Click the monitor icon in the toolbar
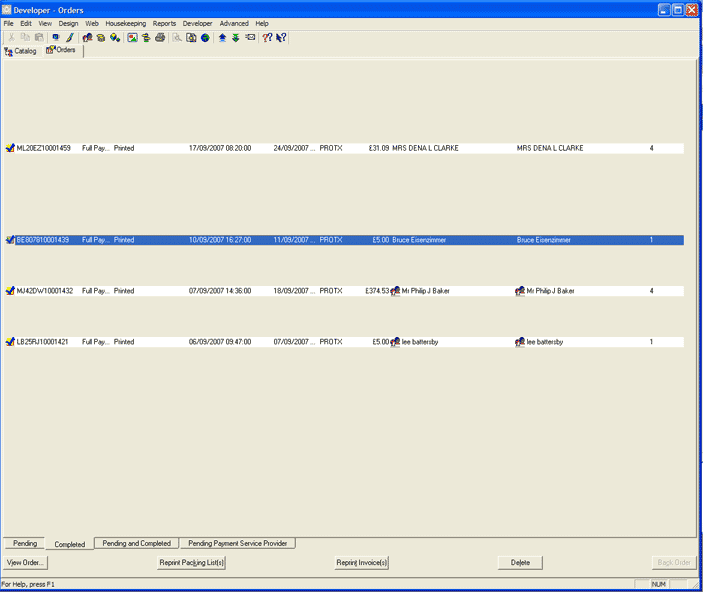The image size is (703, 592). 55,37
